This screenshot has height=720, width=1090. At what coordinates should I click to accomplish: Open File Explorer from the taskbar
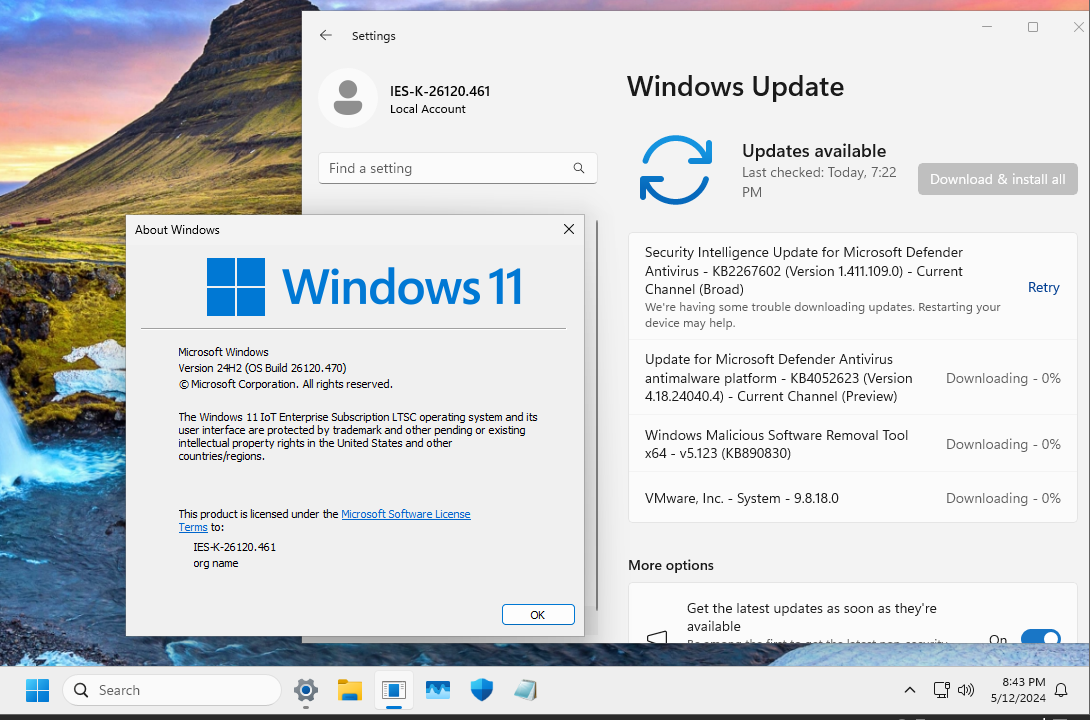pyautogui.click(x=350, y=690)
